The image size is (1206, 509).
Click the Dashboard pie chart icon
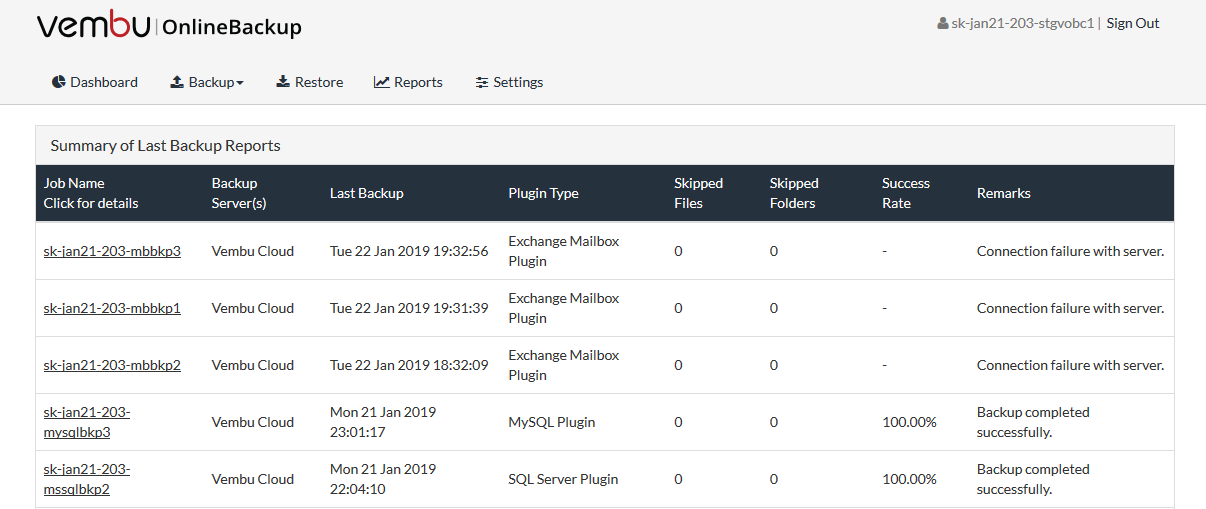[x=59, y=82]
